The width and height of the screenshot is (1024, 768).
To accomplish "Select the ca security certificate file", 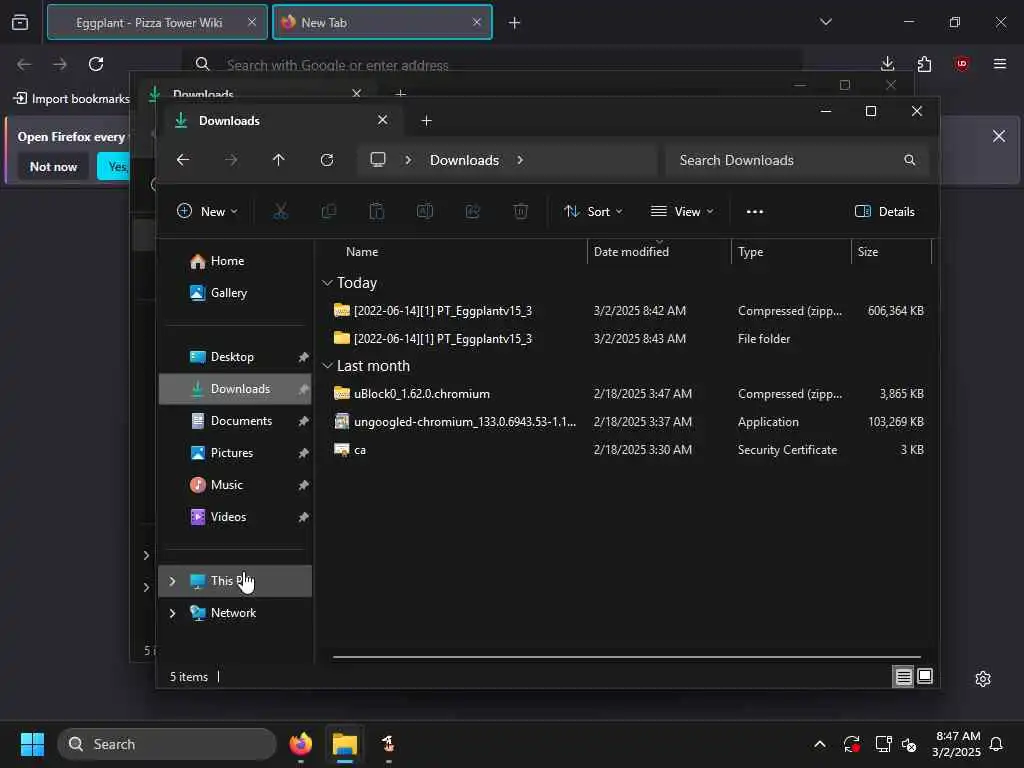I will coord(627,450).
